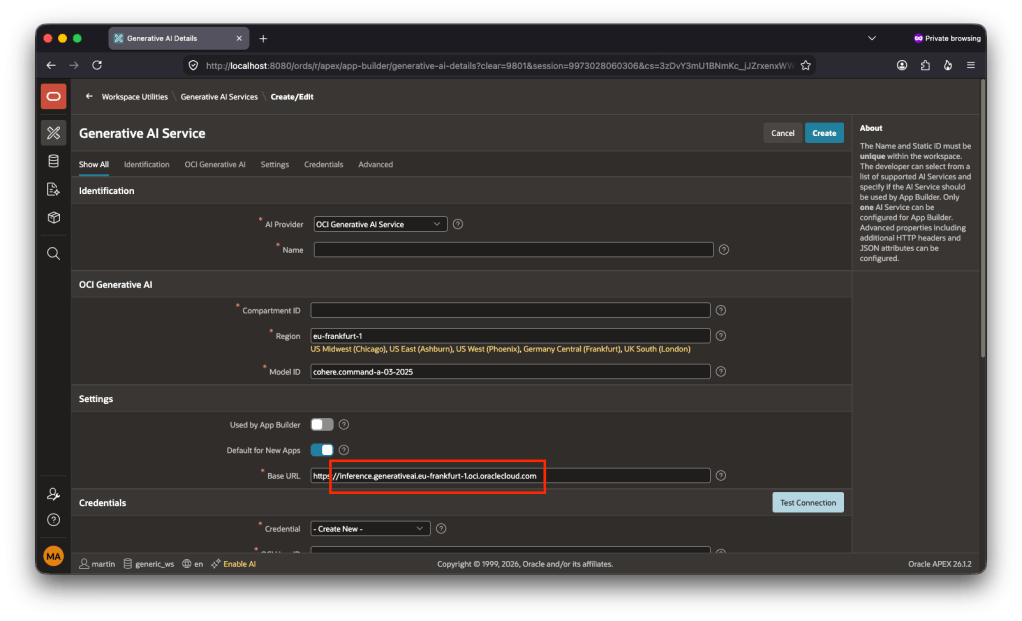Show help for Default for New Apps

pos(344,450)
